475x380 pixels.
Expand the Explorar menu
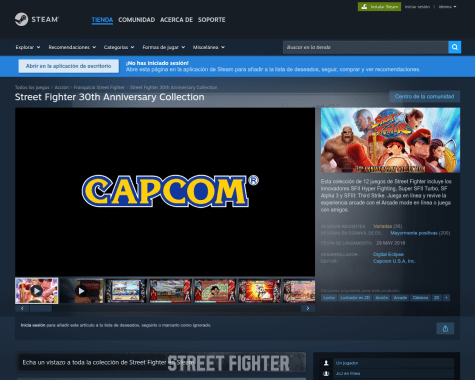click(28, 47)
